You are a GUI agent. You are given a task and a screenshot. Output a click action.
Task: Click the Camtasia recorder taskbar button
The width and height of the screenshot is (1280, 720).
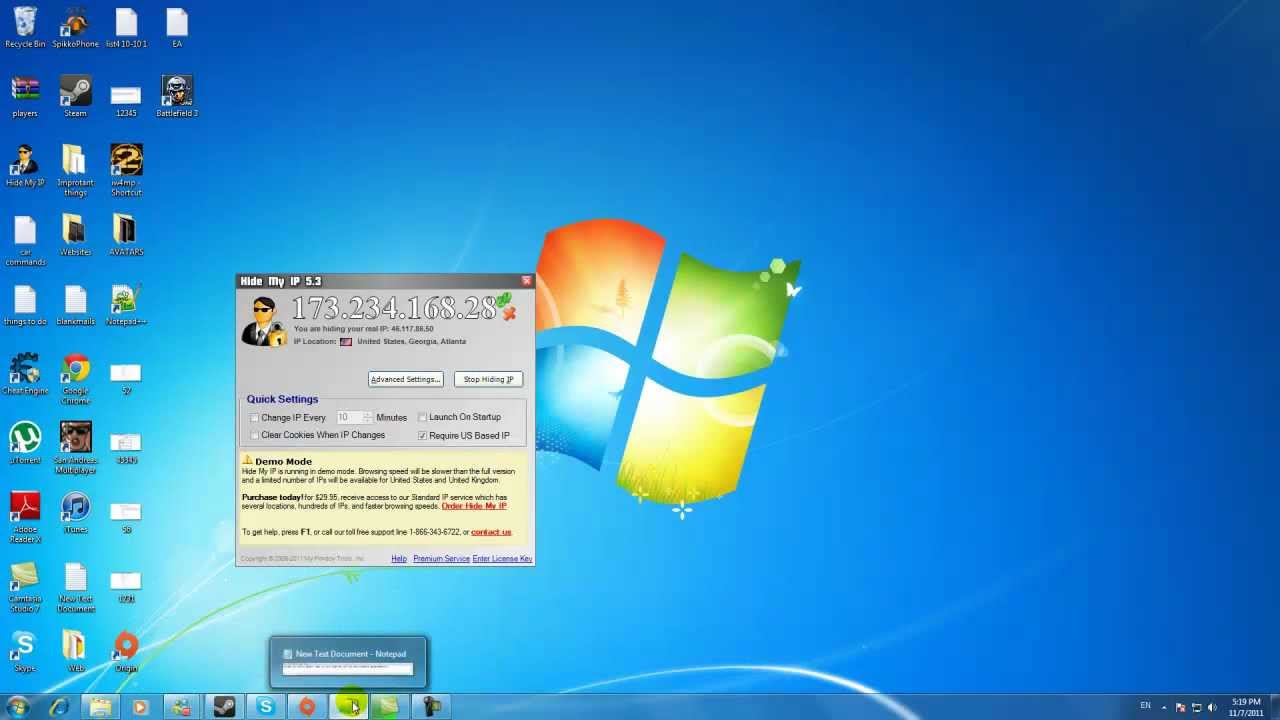pos(431,707)
